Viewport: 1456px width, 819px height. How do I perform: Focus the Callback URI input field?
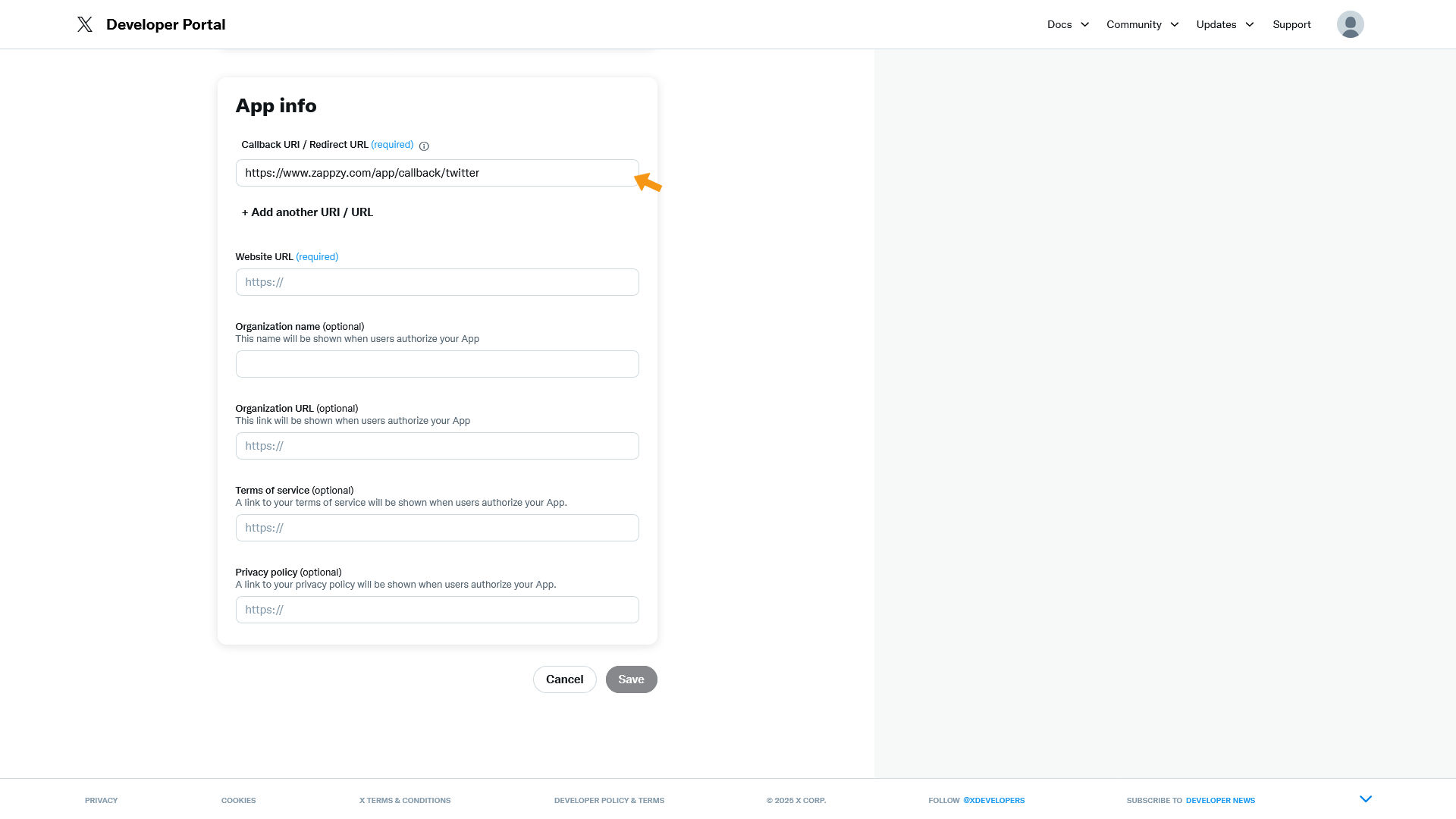[x=437, y=173]
